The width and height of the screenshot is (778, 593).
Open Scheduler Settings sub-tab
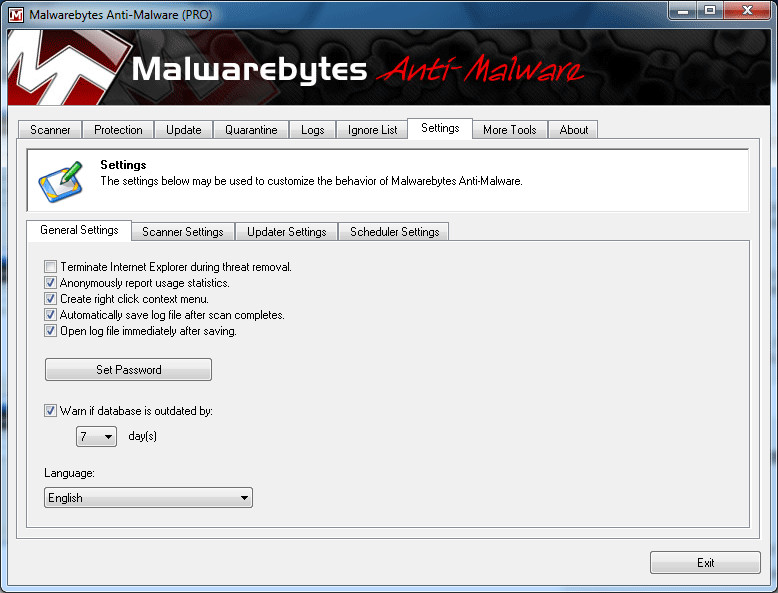coord(394,232)
